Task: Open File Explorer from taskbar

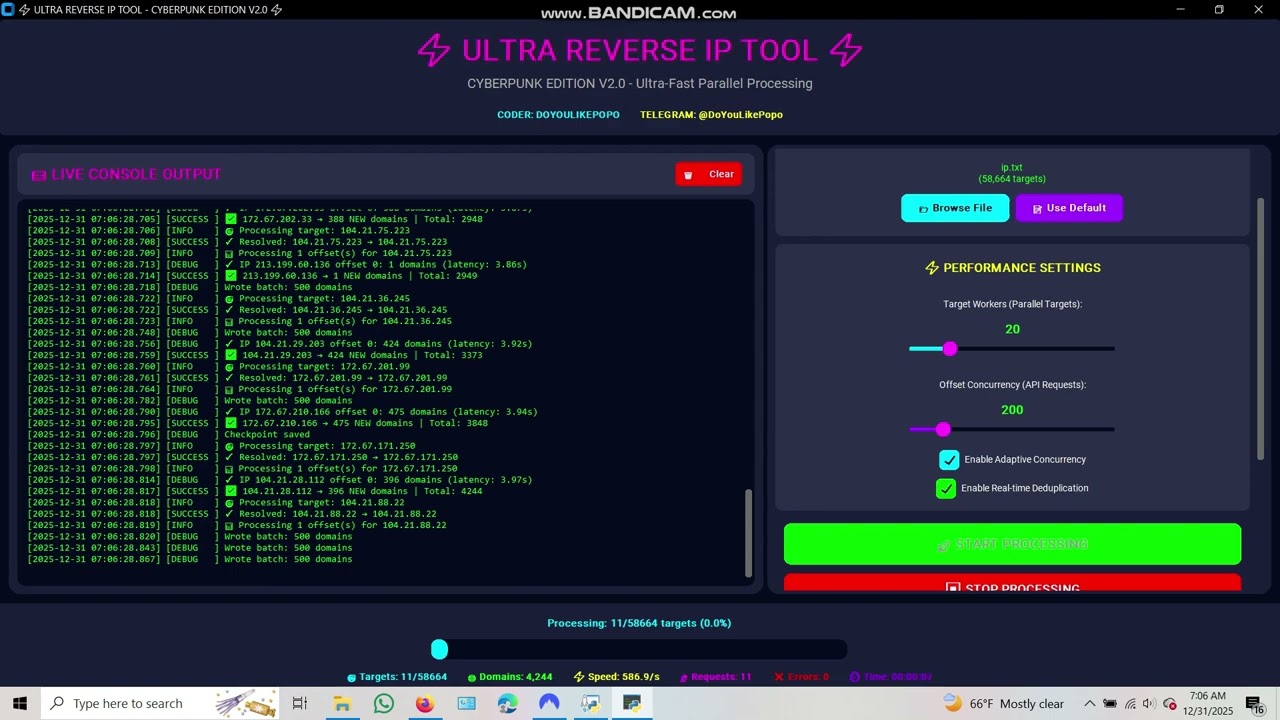Action: (342, 703)
